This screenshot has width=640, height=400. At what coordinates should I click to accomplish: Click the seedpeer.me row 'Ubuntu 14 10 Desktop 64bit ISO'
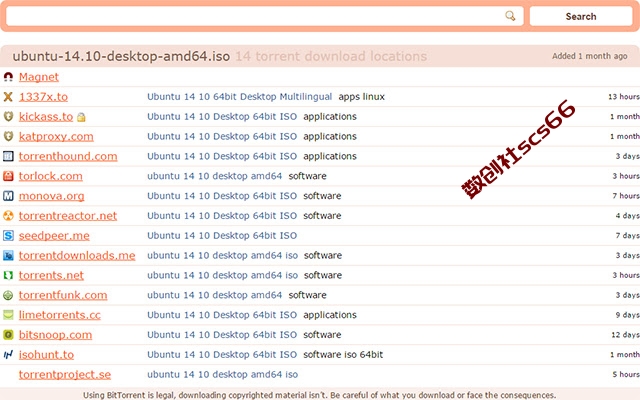pyautogui.click(x=222, y=236)
